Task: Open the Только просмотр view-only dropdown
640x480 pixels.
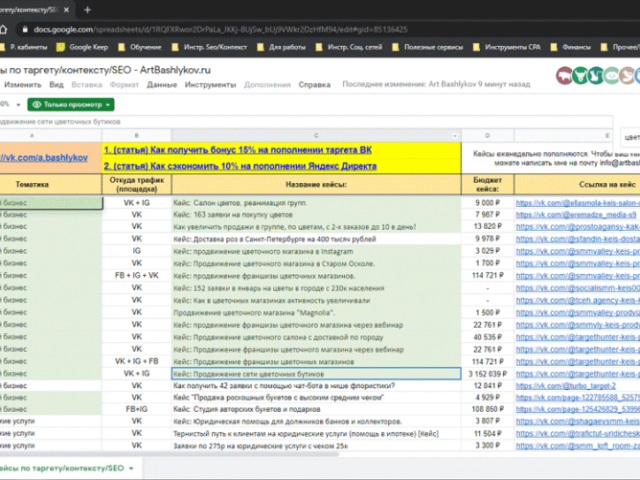Action: [x=71, y=104]
